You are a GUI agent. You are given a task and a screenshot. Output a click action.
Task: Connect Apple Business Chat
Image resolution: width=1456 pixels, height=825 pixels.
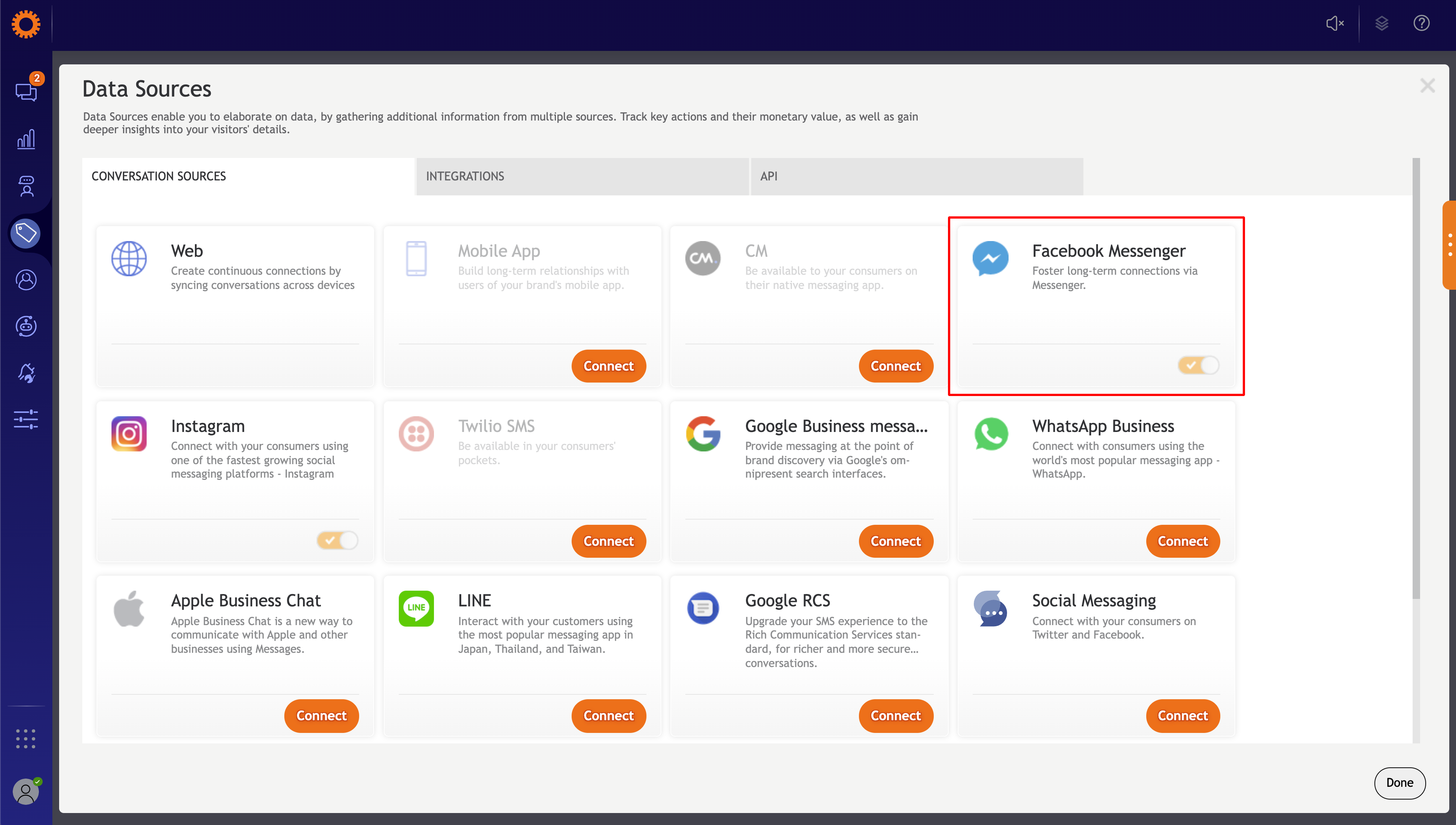(322, 716)
